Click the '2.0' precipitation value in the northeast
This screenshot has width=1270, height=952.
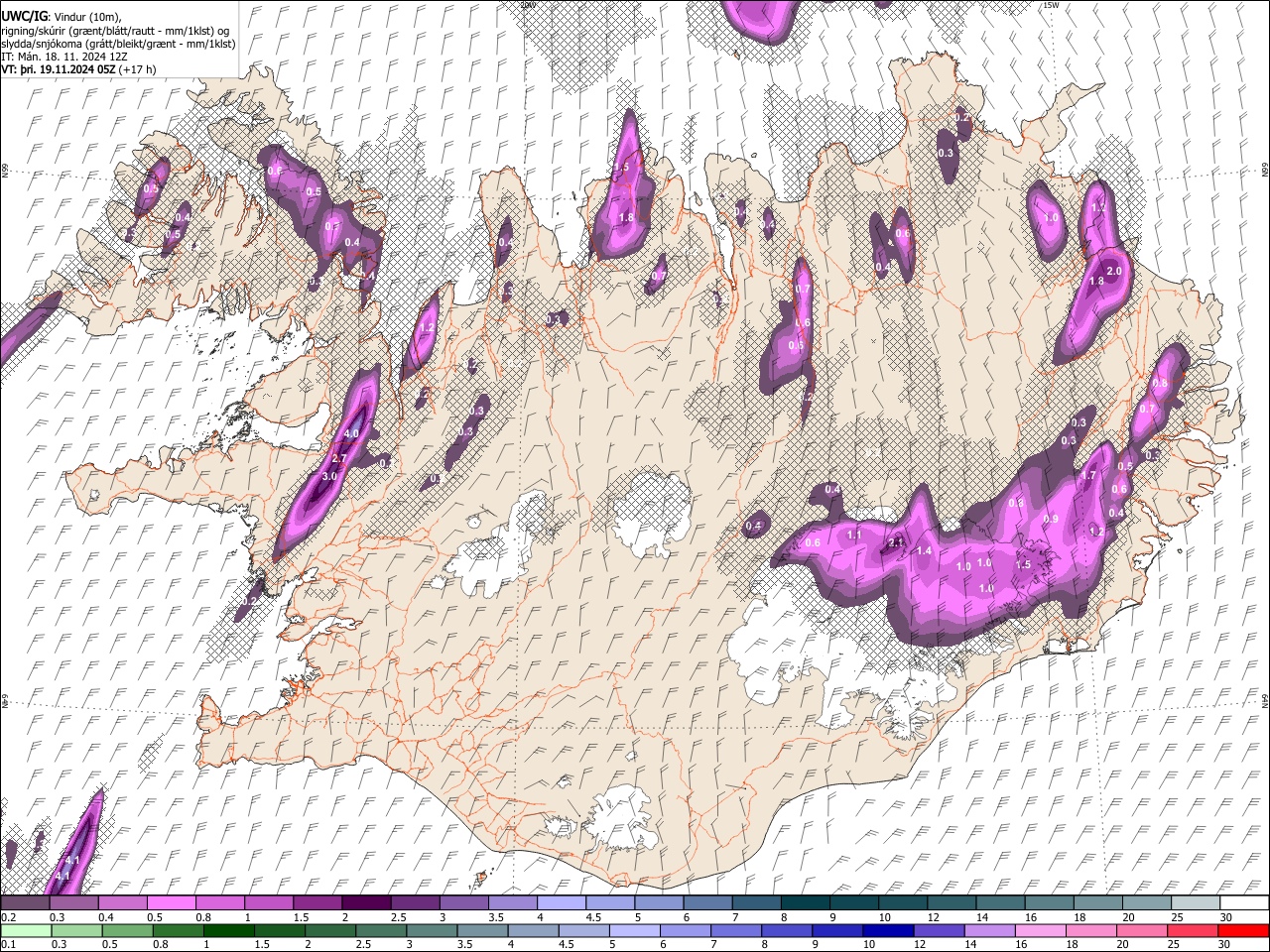1114,271
